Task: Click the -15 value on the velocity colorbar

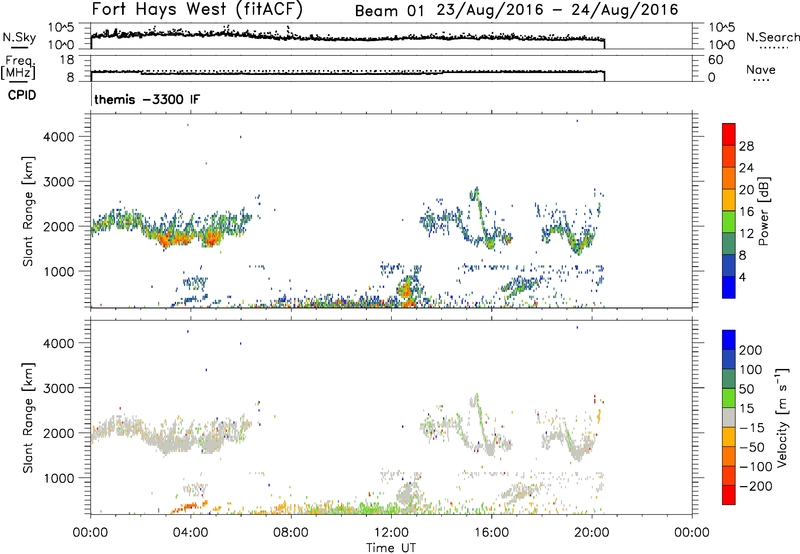Action: pos(752,428)
